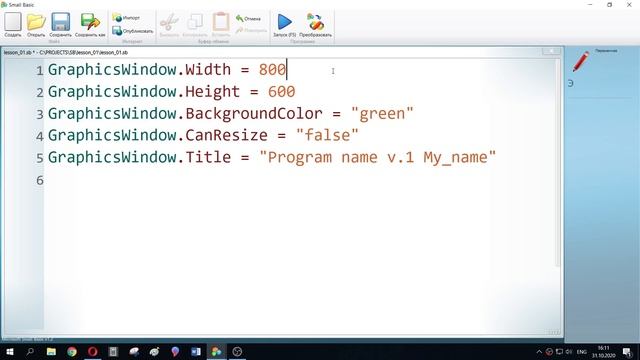Choose Сохранить как in the toolbar
This screenshot has height=360, width=640.
pos(90,24)
